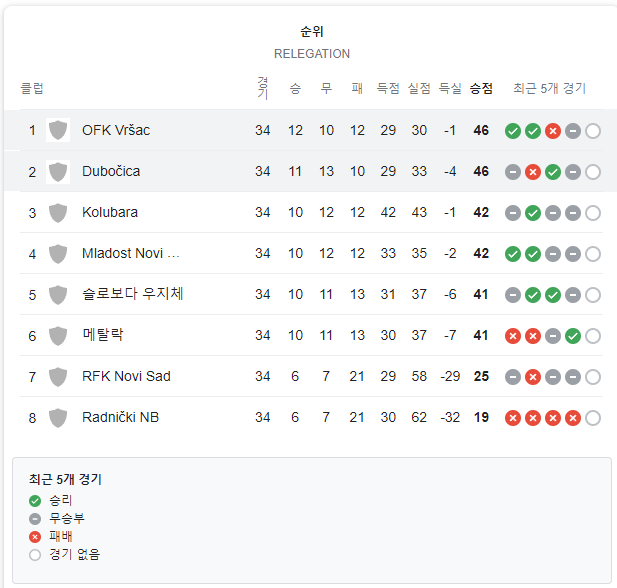
Task: Click the 최근 5개 경기 column header
Action: 549,88
